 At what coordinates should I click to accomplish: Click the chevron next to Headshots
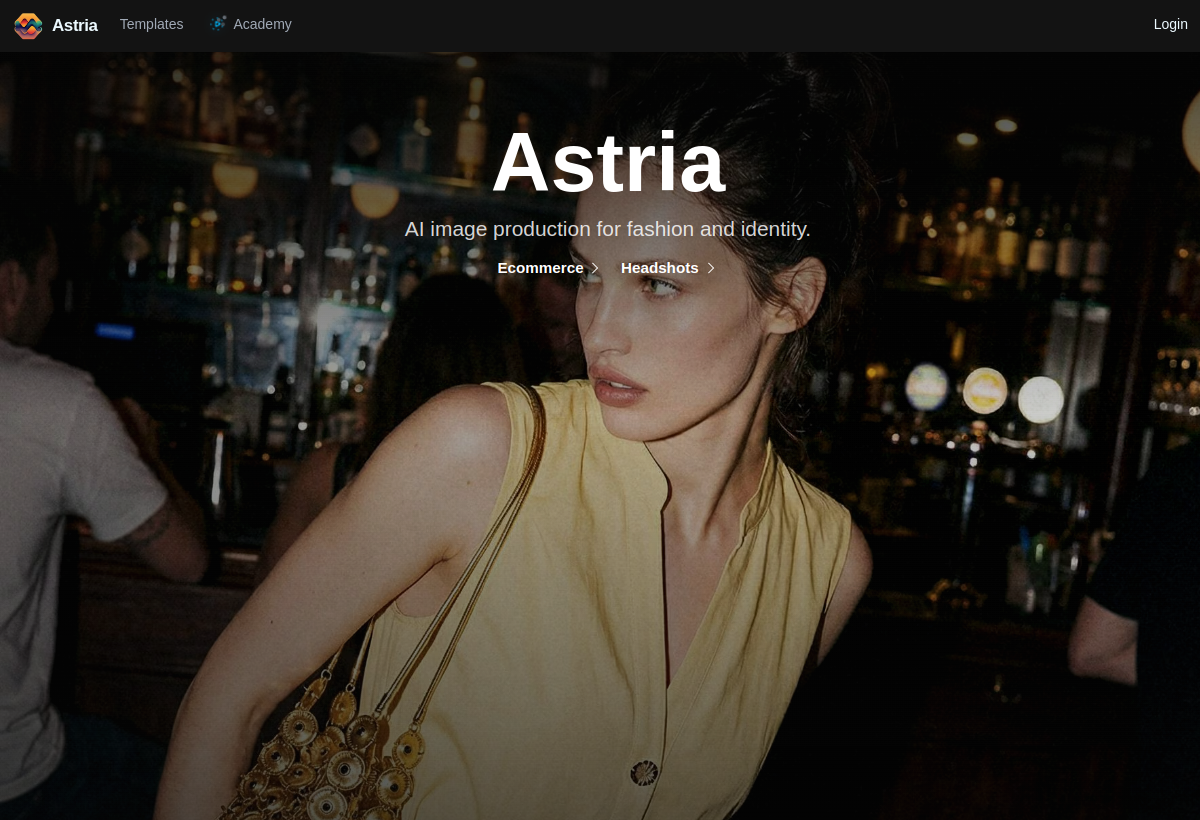tap(711, 268)
